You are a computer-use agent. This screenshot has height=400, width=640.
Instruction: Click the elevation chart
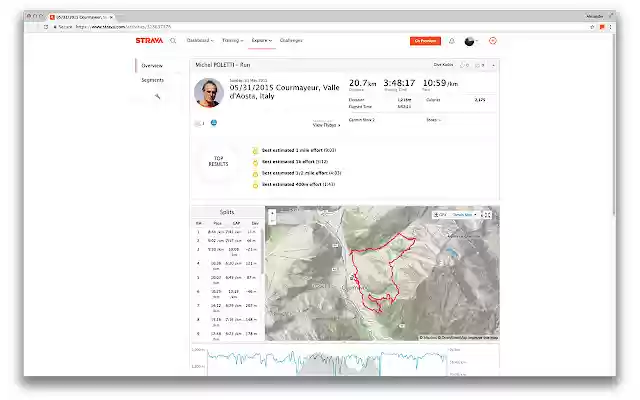pyautogui.click(x=327, y=361)
